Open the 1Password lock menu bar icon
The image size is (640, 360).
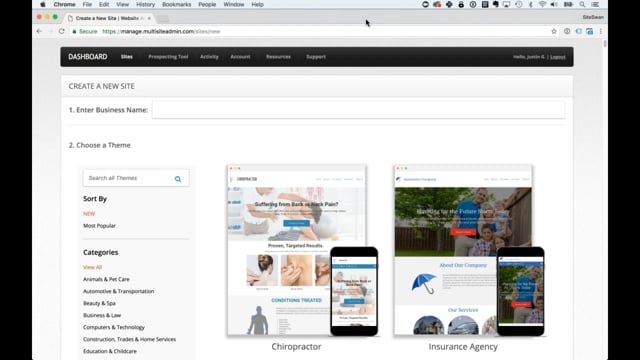tap(461, 4)
